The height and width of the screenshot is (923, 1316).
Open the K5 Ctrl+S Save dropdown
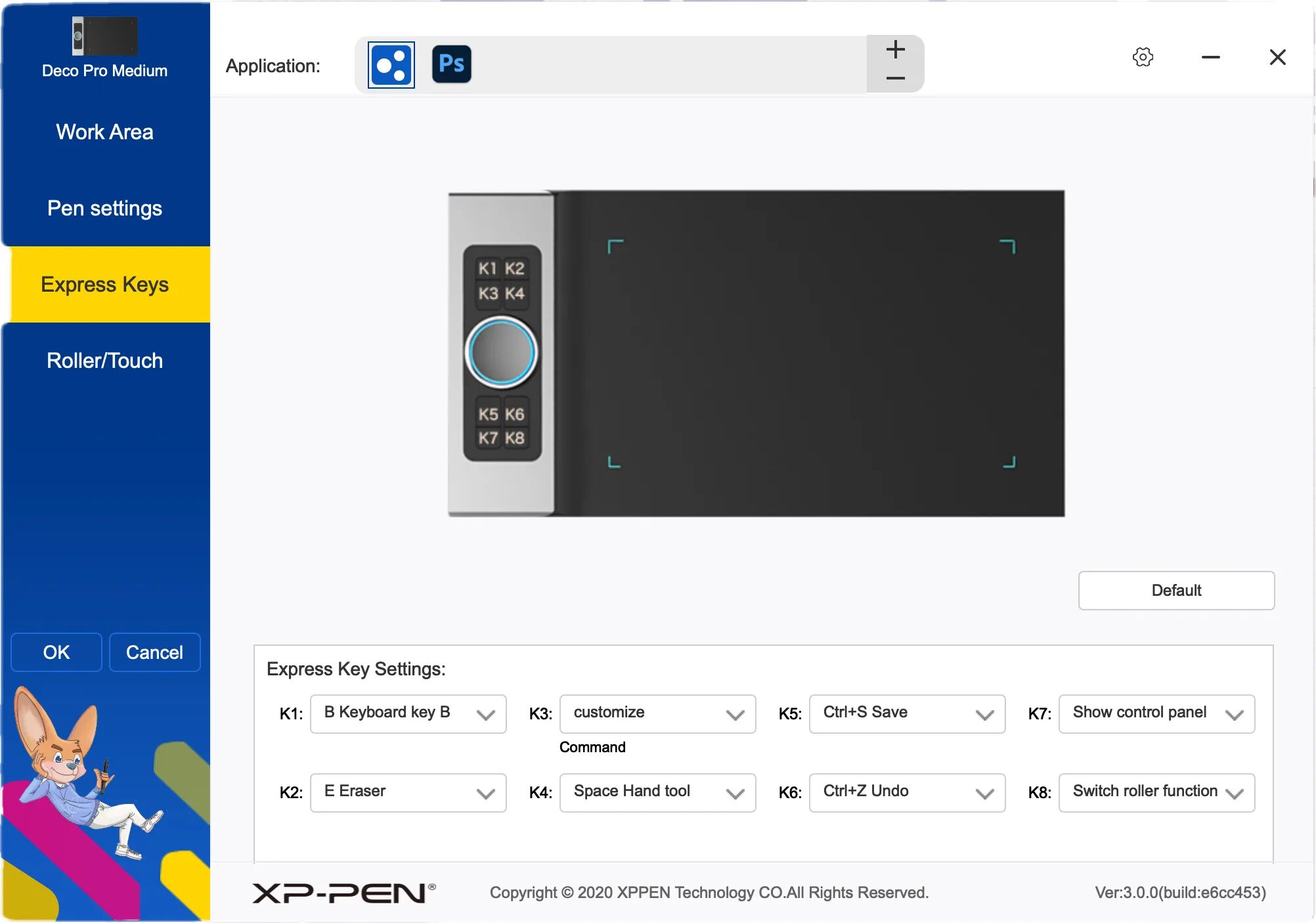pyautogui.click(x=907, y=713)
